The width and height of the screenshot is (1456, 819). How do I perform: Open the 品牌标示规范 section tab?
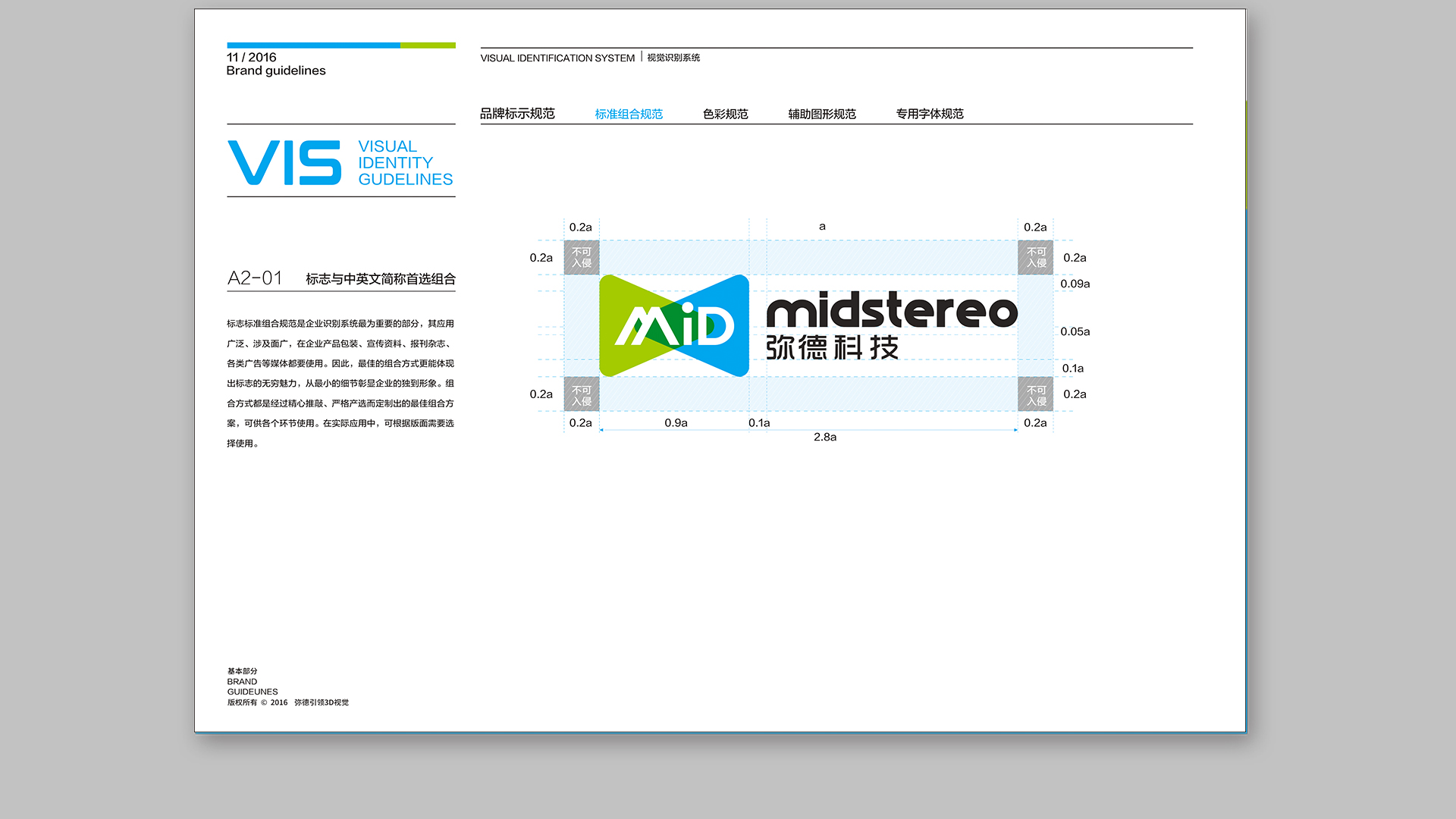[x=517, y=114]
